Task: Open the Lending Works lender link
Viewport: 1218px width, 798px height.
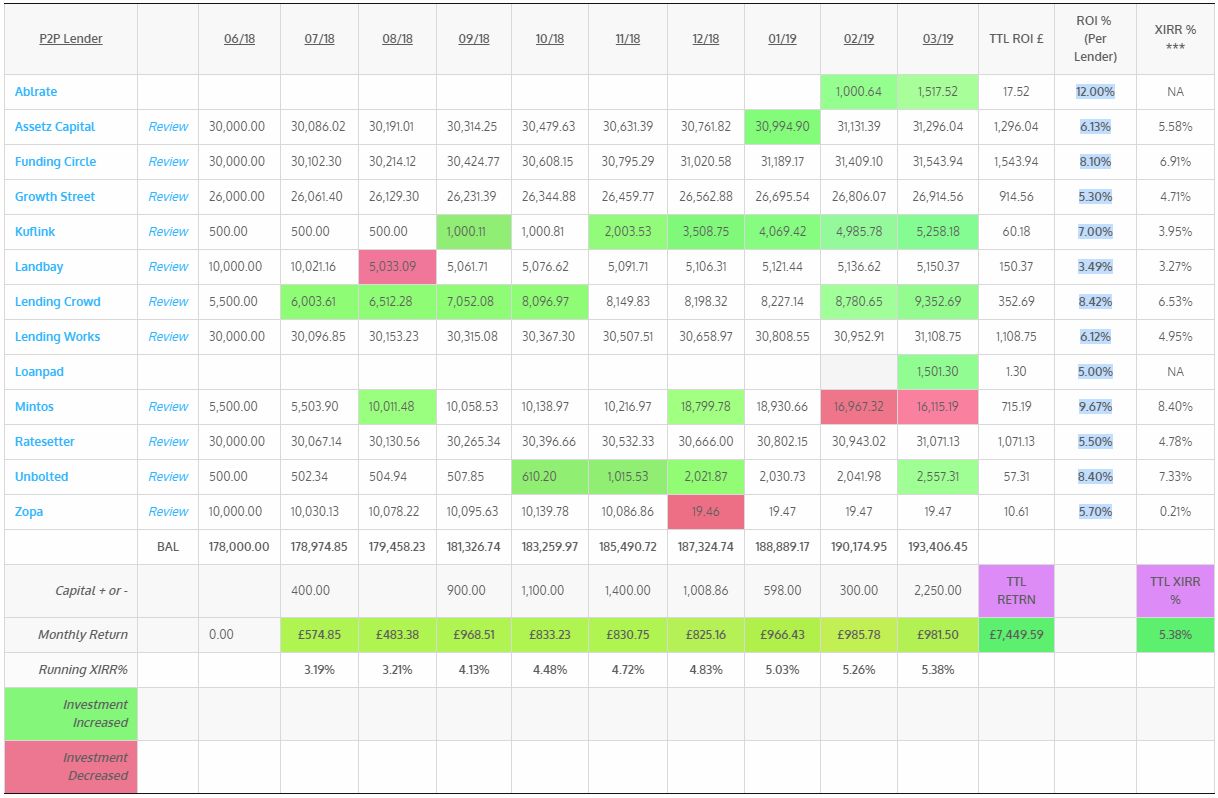Action: click(x=58, y=337)
